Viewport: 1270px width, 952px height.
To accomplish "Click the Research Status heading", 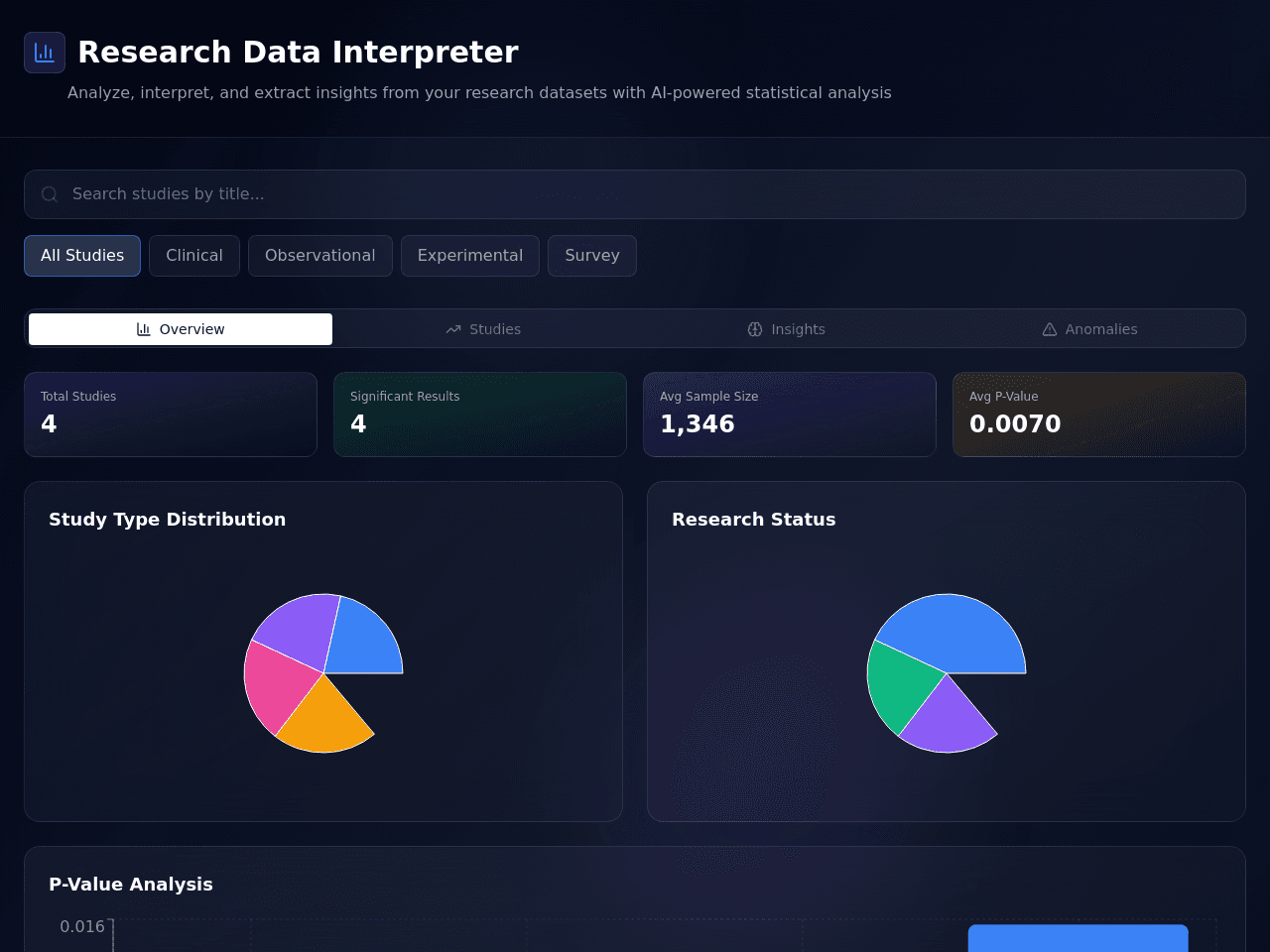I will click(x=754, y=520).
